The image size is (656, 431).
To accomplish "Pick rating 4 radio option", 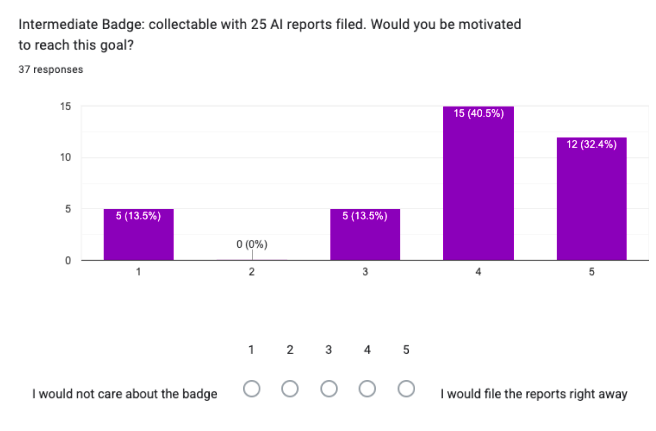I will tap(367, 388).
